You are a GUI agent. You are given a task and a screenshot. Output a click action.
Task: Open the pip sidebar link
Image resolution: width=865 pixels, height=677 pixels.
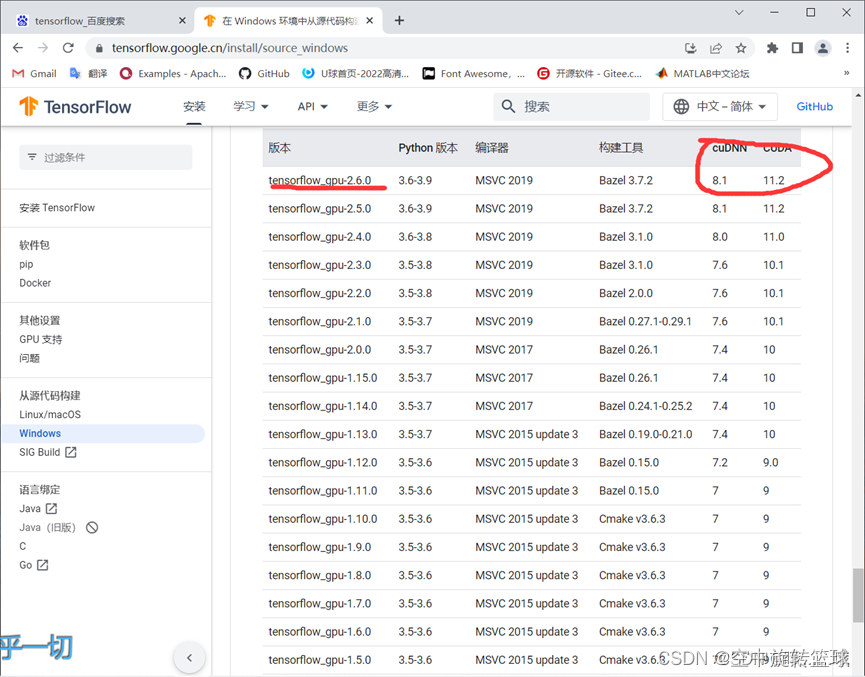point(26,264)
